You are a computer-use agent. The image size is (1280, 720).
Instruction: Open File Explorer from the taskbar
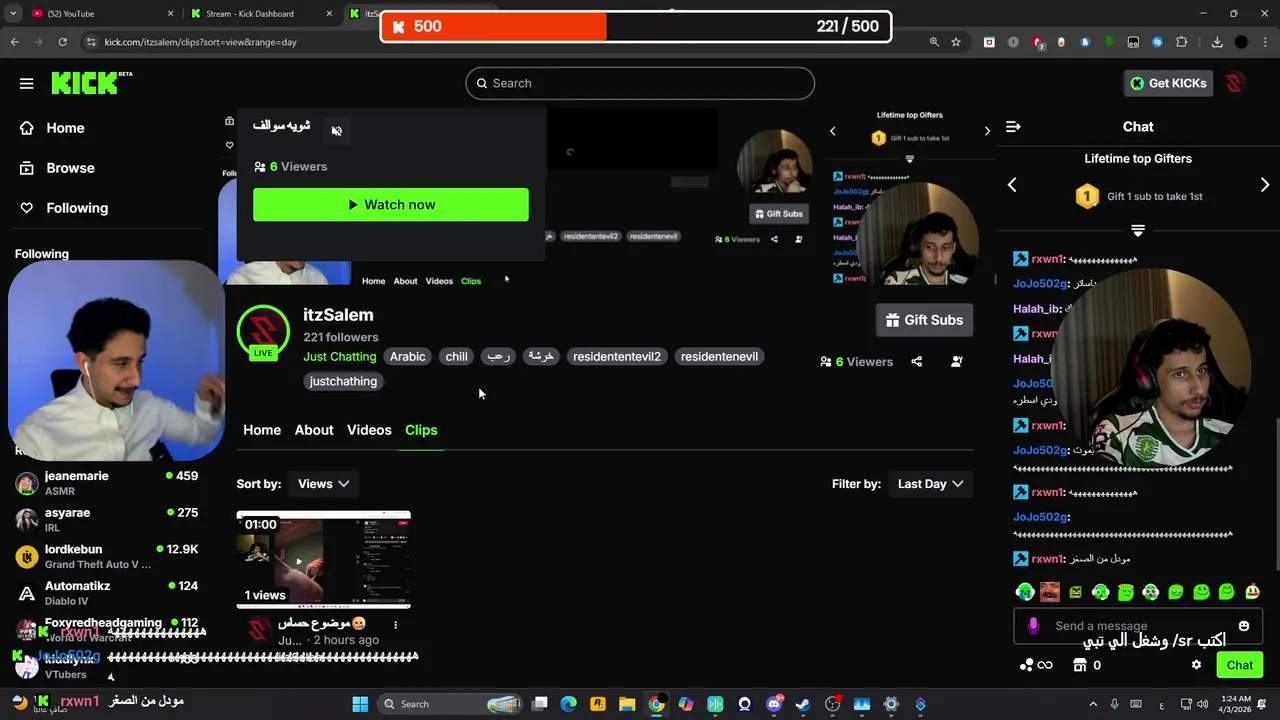pos(627,704)
